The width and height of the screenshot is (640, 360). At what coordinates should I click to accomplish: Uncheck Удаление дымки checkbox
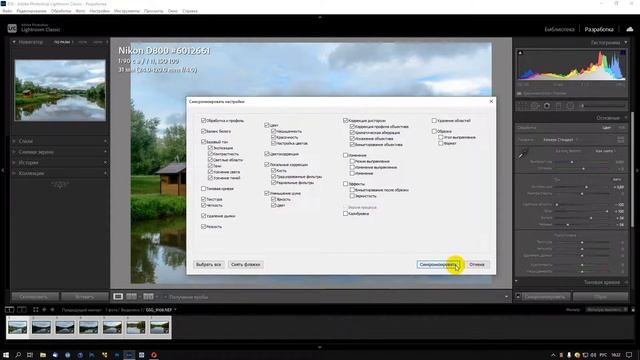[x=203, y=216]
